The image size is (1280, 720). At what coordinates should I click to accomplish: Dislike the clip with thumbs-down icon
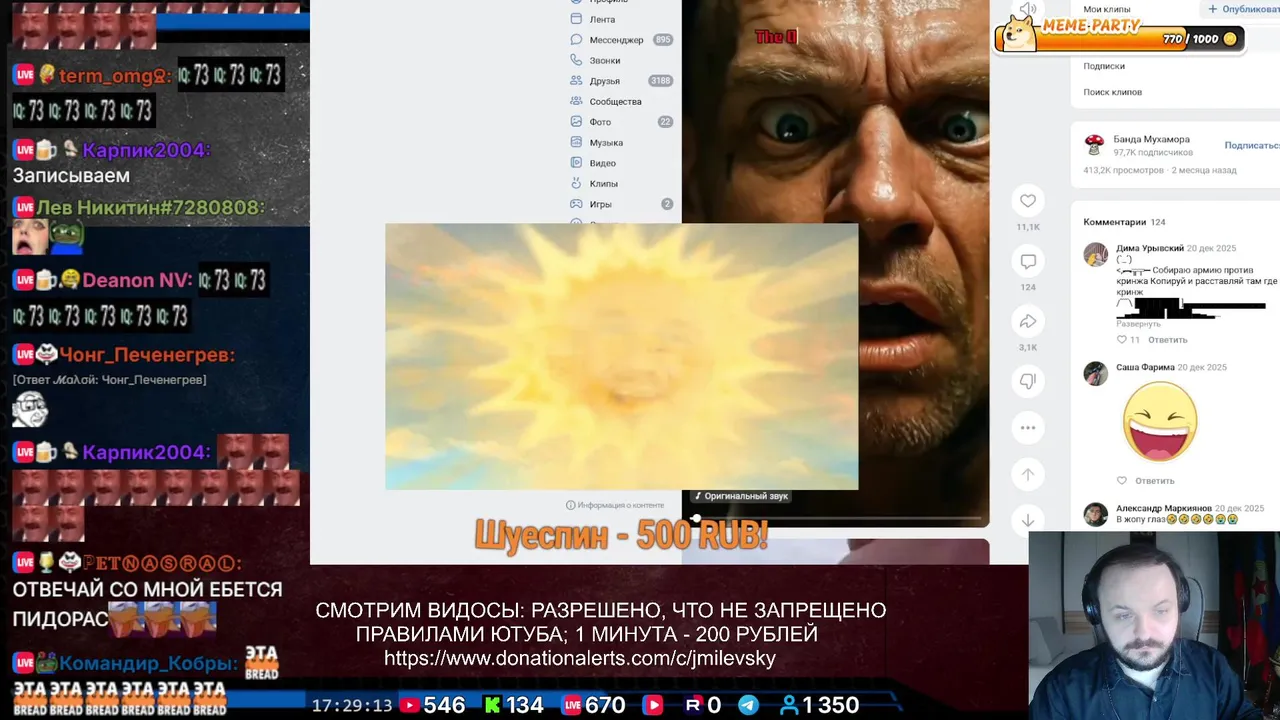(1028, 381)
